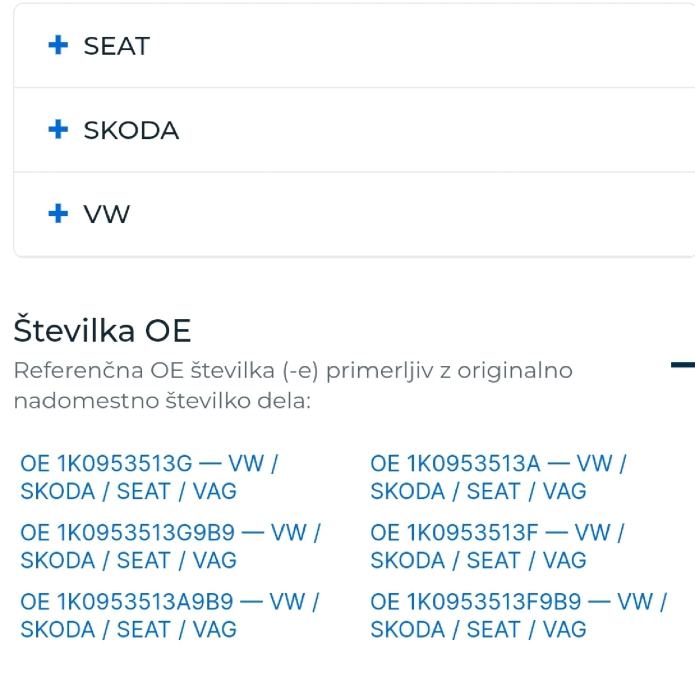
Task: Expand the SEAT row by its label
Action: [117, 46]
